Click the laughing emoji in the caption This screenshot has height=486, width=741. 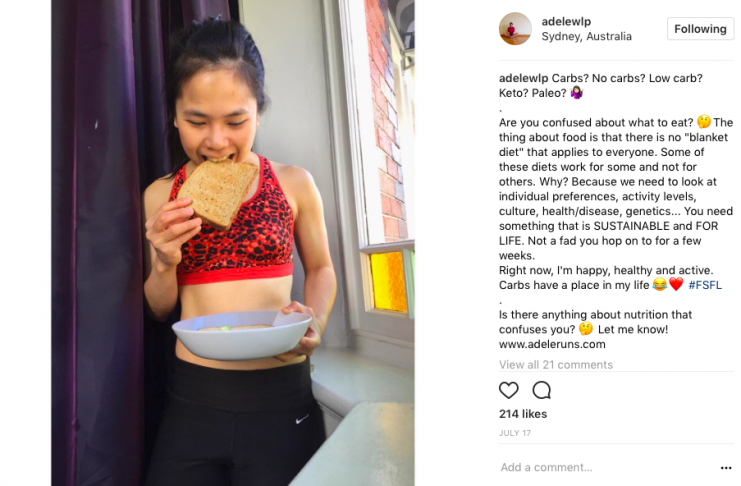pos(659,284)
